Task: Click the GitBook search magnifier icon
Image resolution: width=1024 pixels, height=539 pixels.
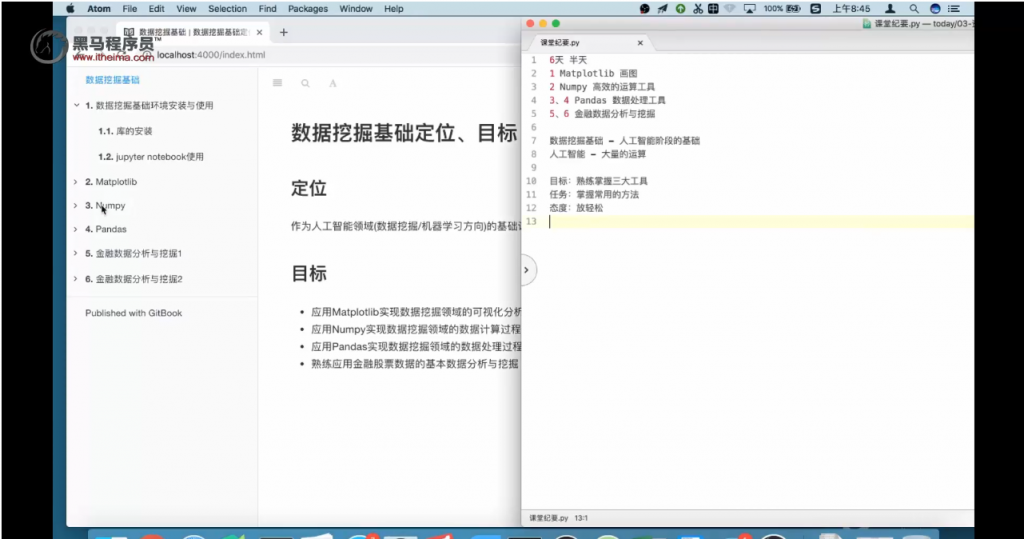Action: (305, 83)
